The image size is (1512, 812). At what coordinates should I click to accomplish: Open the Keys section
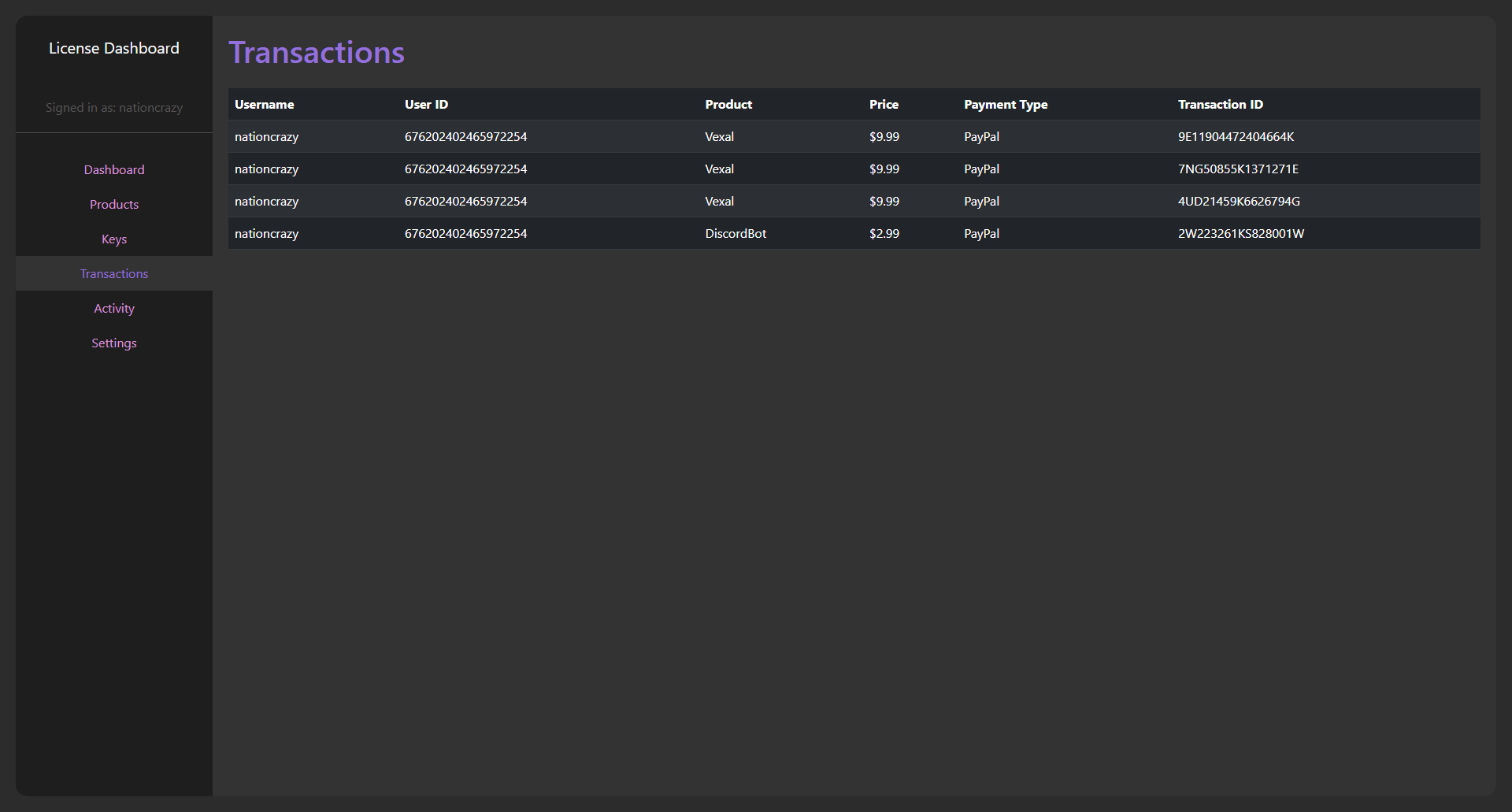coord(114,239)
